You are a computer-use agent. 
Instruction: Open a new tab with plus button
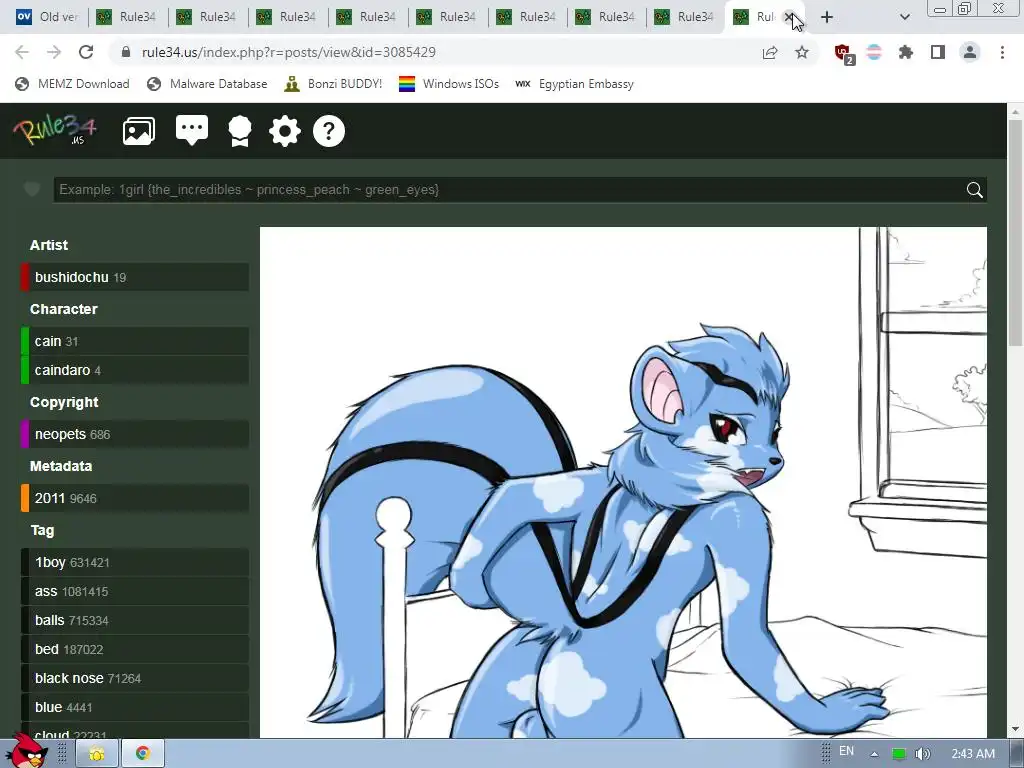[x=827, y=17]
